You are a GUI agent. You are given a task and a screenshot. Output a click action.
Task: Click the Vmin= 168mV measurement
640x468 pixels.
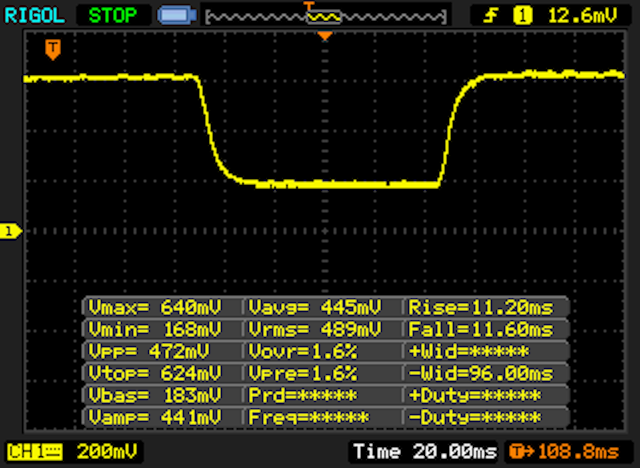pos(155,329)
